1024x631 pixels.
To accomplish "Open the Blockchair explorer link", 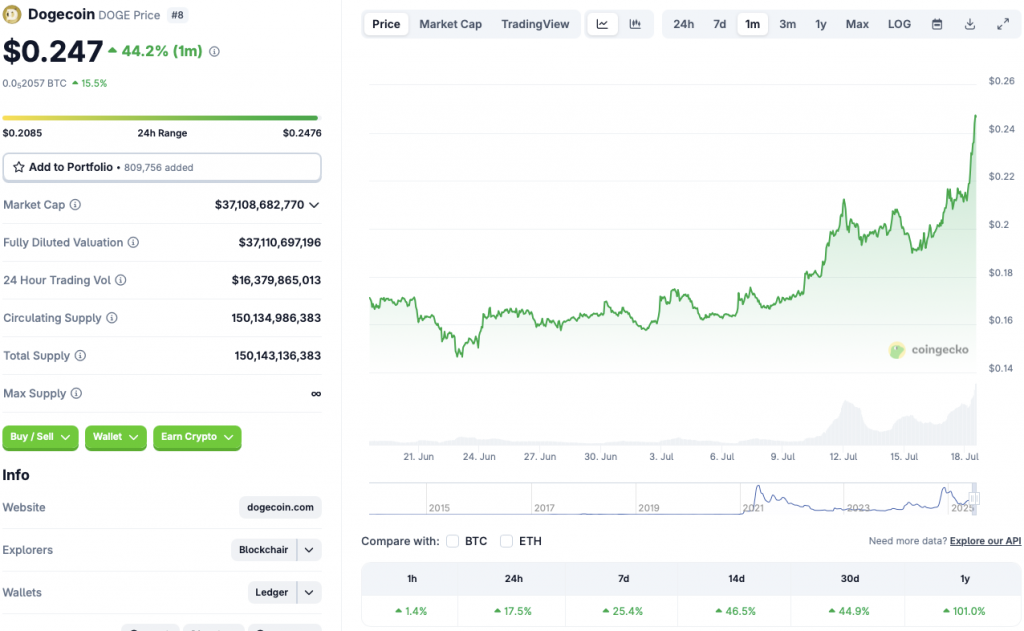I will 263,550.
